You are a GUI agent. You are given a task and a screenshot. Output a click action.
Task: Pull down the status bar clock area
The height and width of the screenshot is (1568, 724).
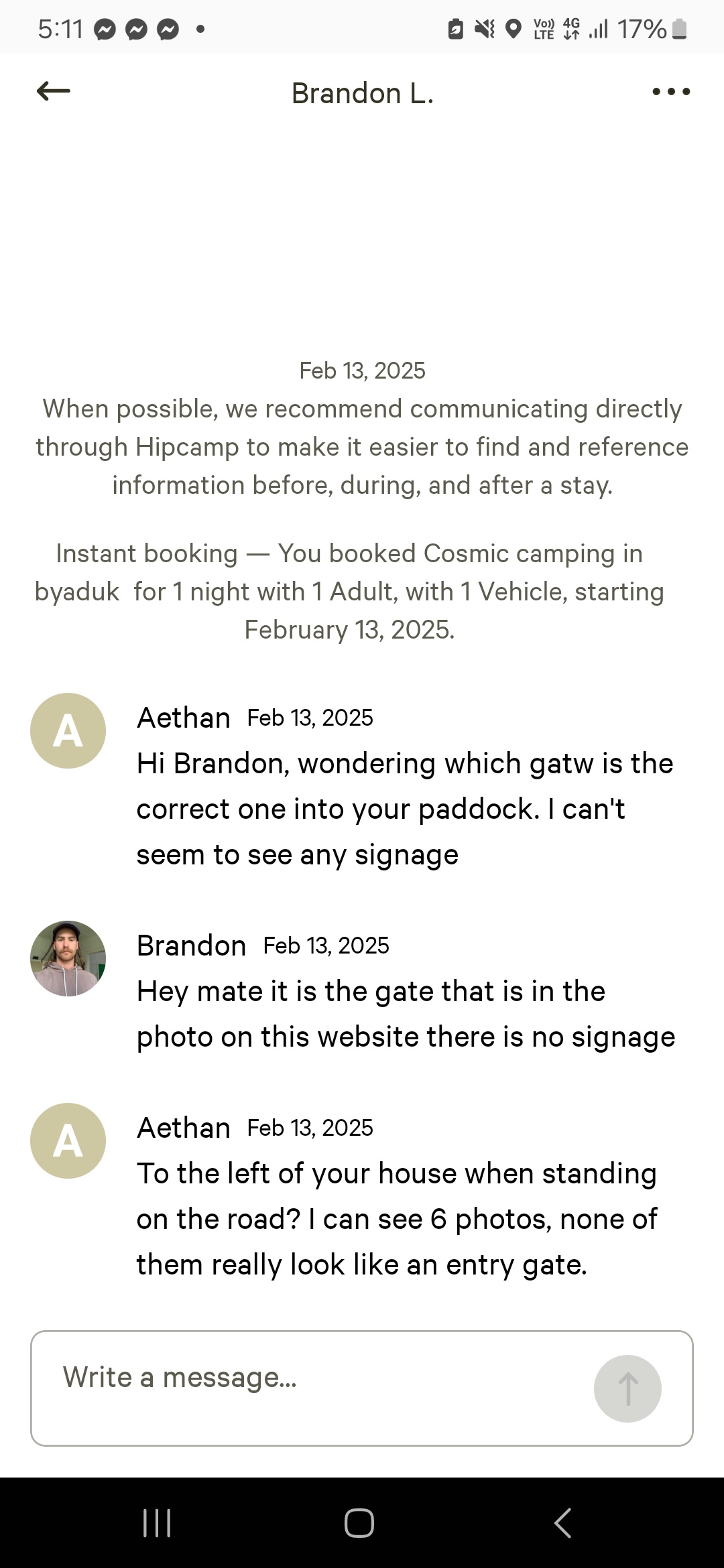pos(59,27)
